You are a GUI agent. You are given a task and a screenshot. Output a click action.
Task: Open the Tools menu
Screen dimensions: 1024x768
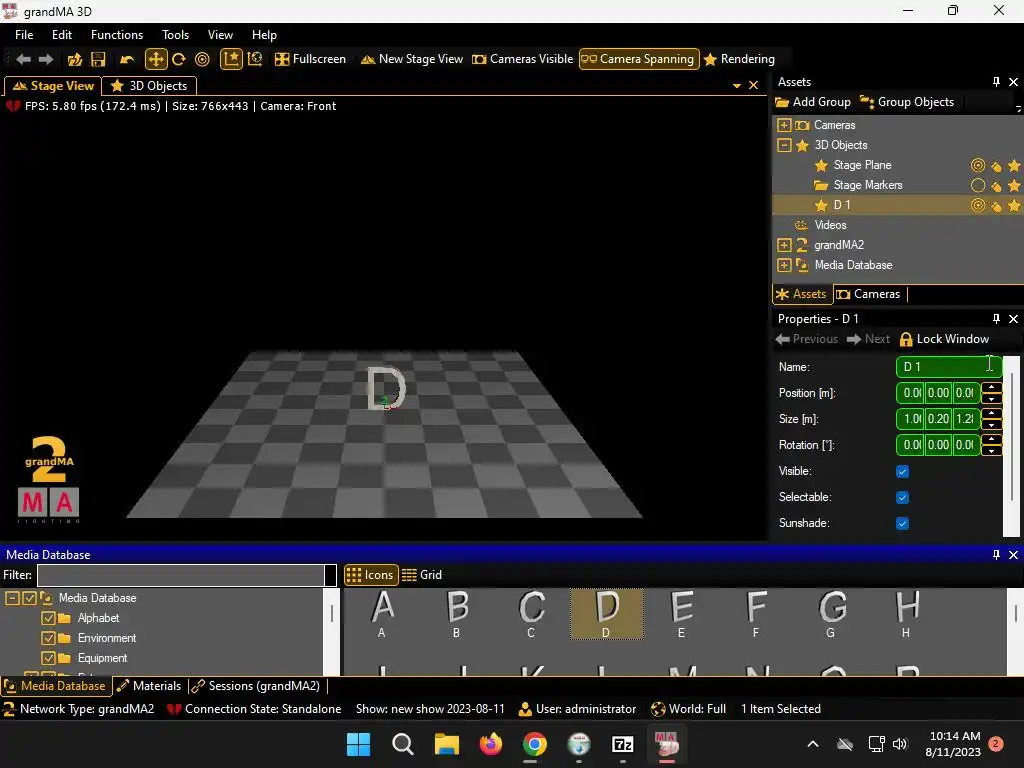click(176, 35)
